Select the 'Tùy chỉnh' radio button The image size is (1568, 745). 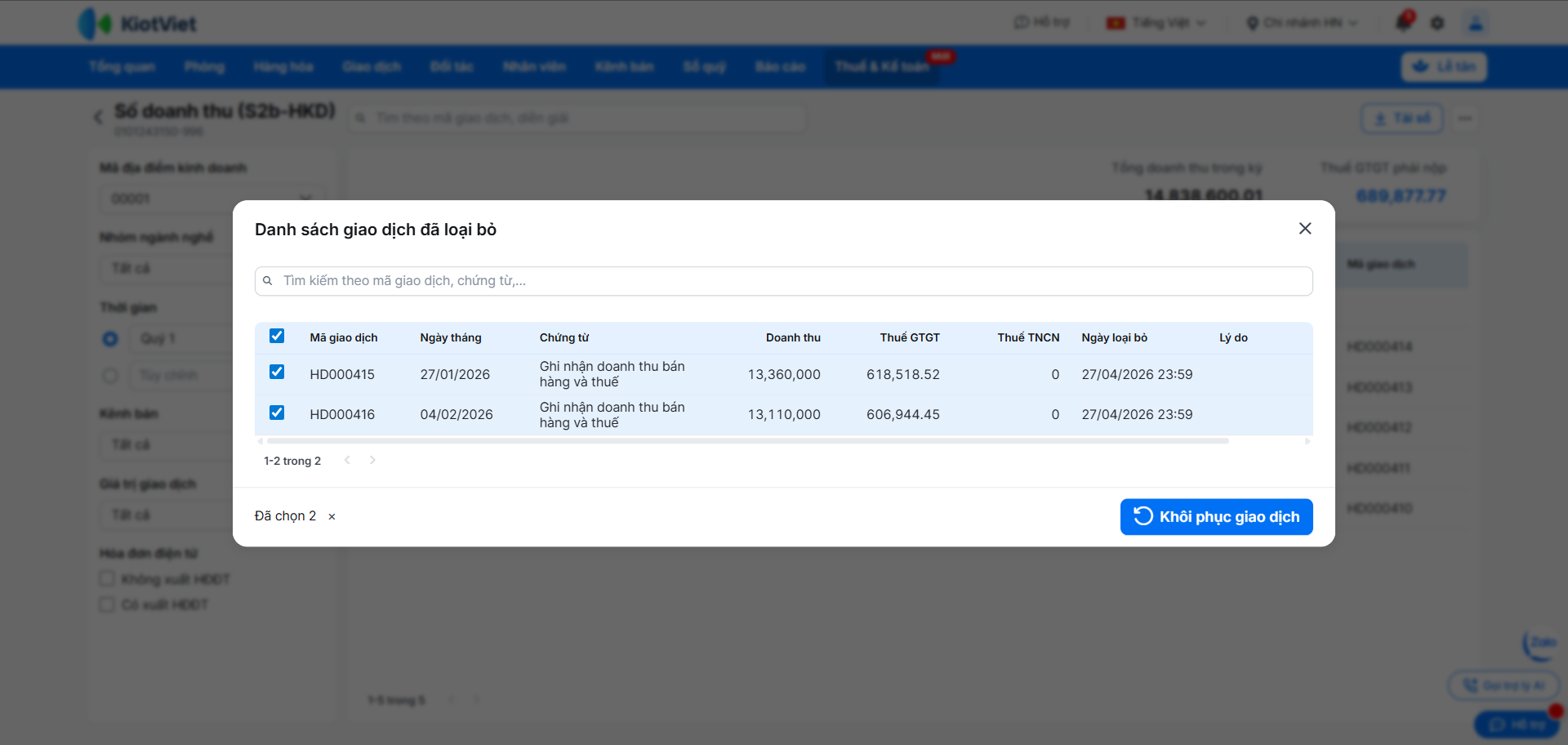coord(110,376)
